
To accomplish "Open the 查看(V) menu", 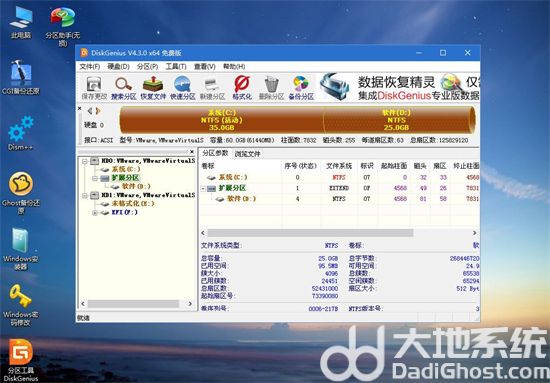I will (205, 66).
